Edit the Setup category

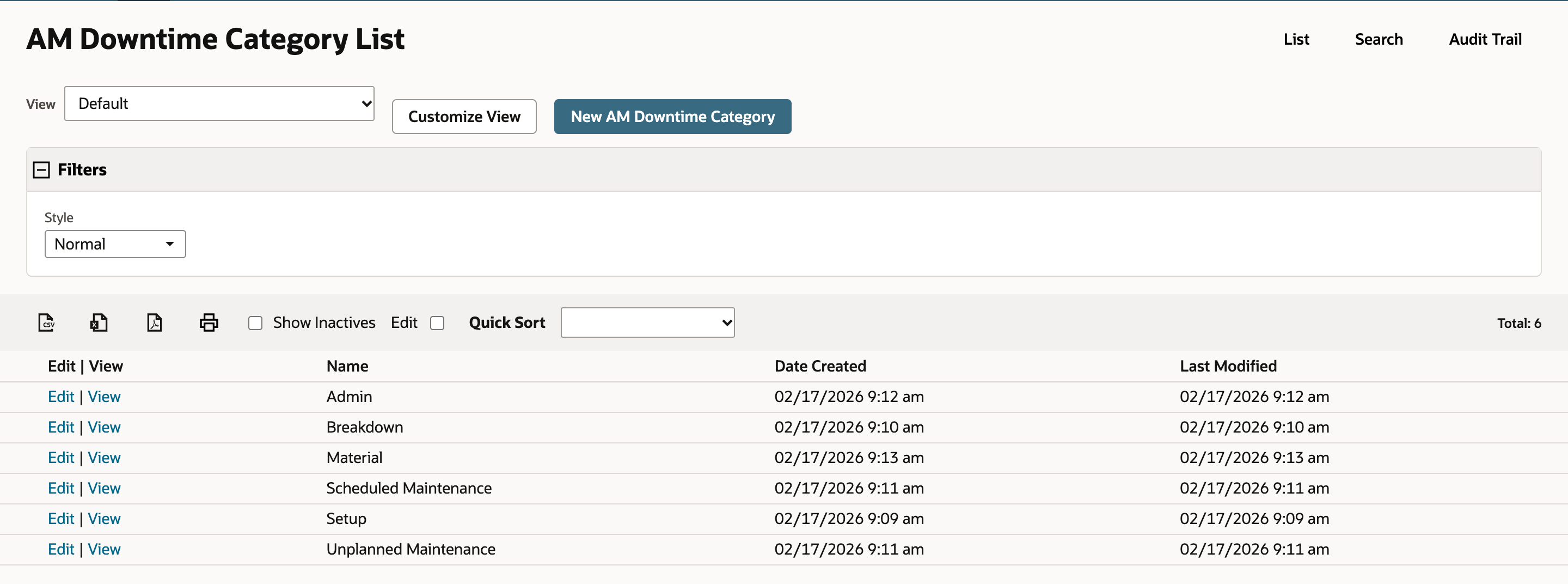[x=61, y=519]
